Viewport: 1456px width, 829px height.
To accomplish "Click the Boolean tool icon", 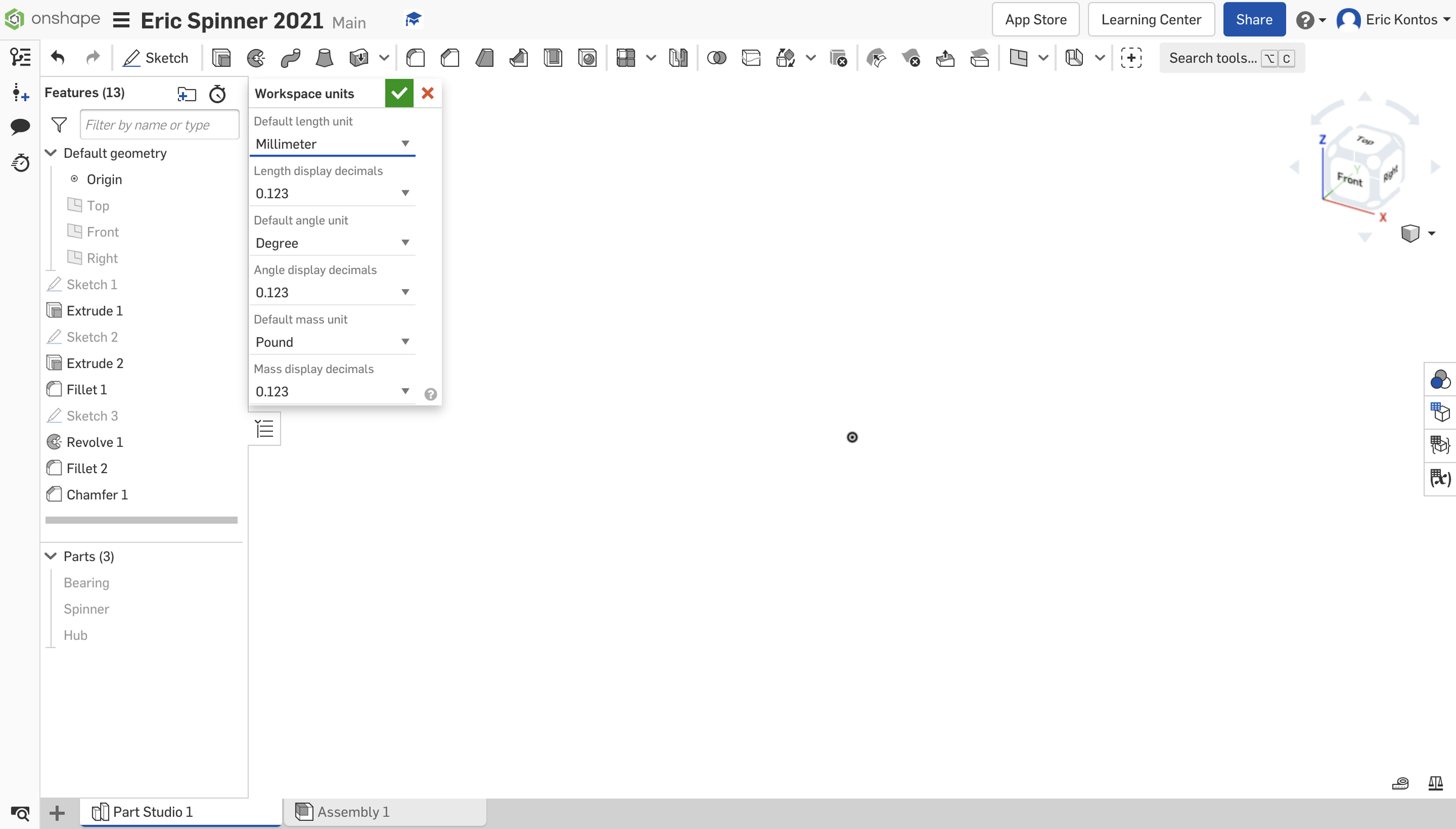I will tap(716, 58).
